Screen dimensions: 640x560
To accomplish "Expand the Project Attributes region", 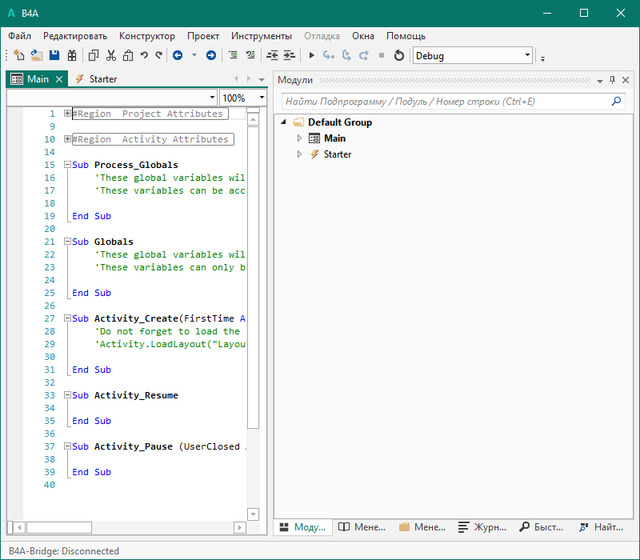I will point(67,114).
